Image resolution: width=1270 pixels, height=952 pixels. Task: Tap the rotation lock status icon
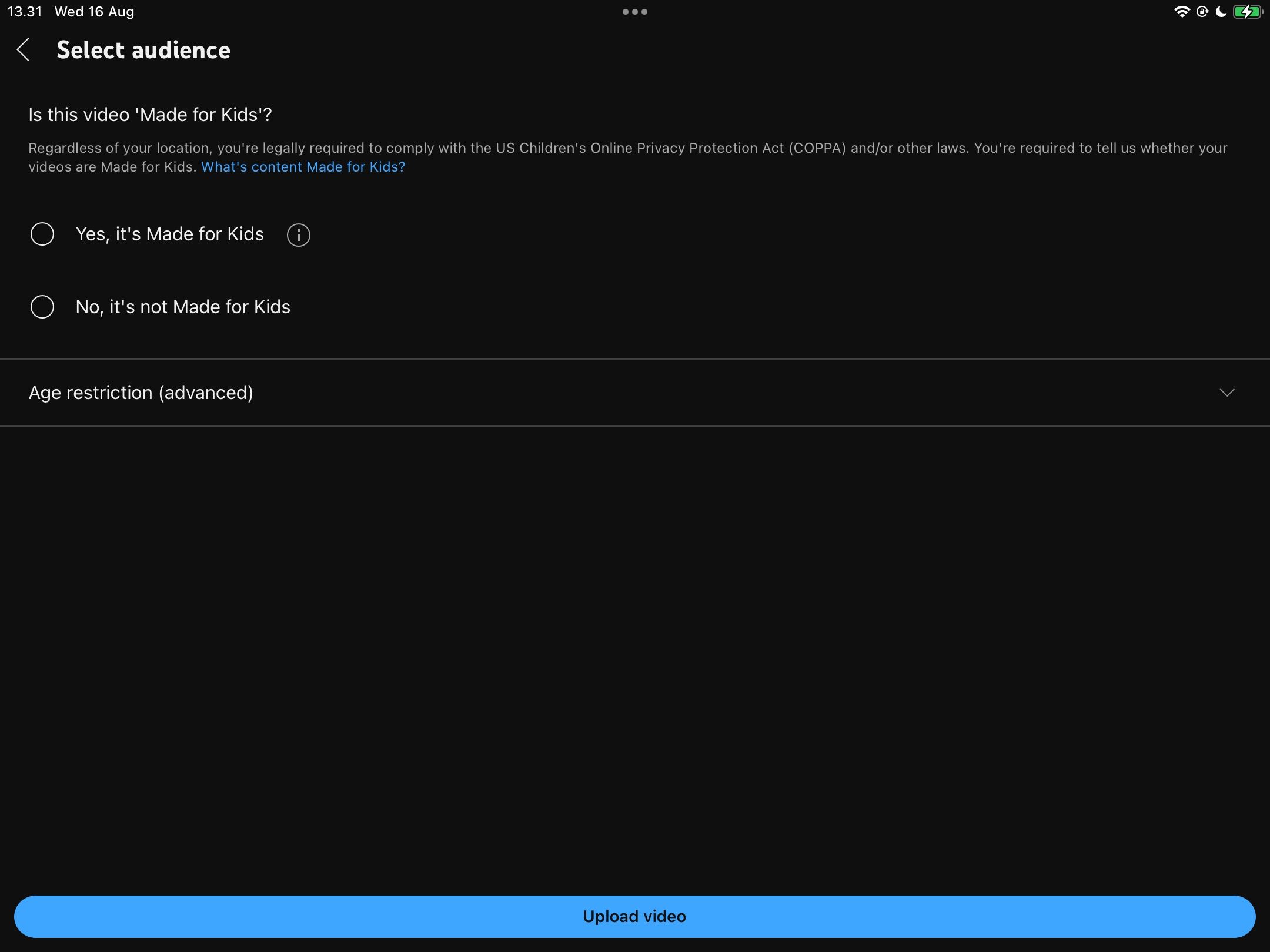(1202, 12)
